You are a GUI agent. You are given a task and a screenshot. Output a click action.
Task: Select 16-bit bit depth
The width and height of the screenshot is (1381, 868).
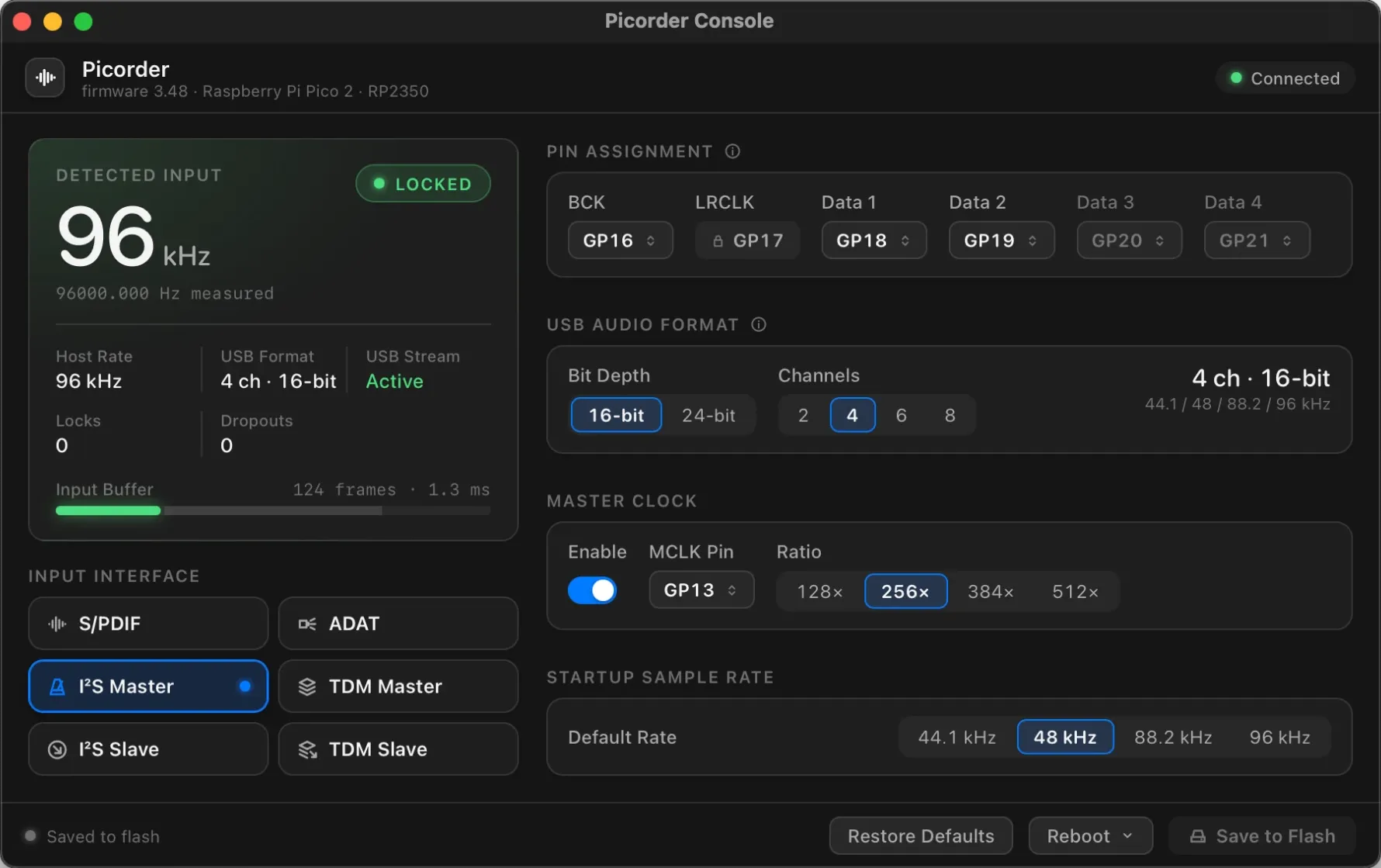click(616, 415)
